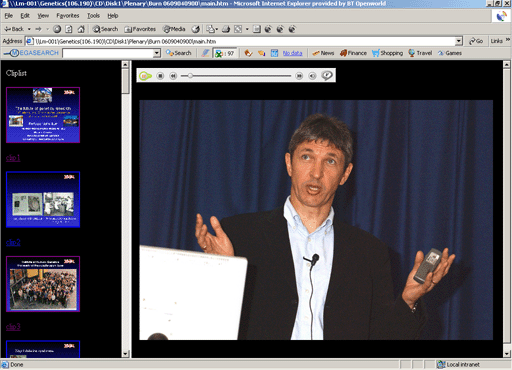Screen dimensions: 512x370
Task: Stop the video with the stop button
Action: (x=160, y=76)
